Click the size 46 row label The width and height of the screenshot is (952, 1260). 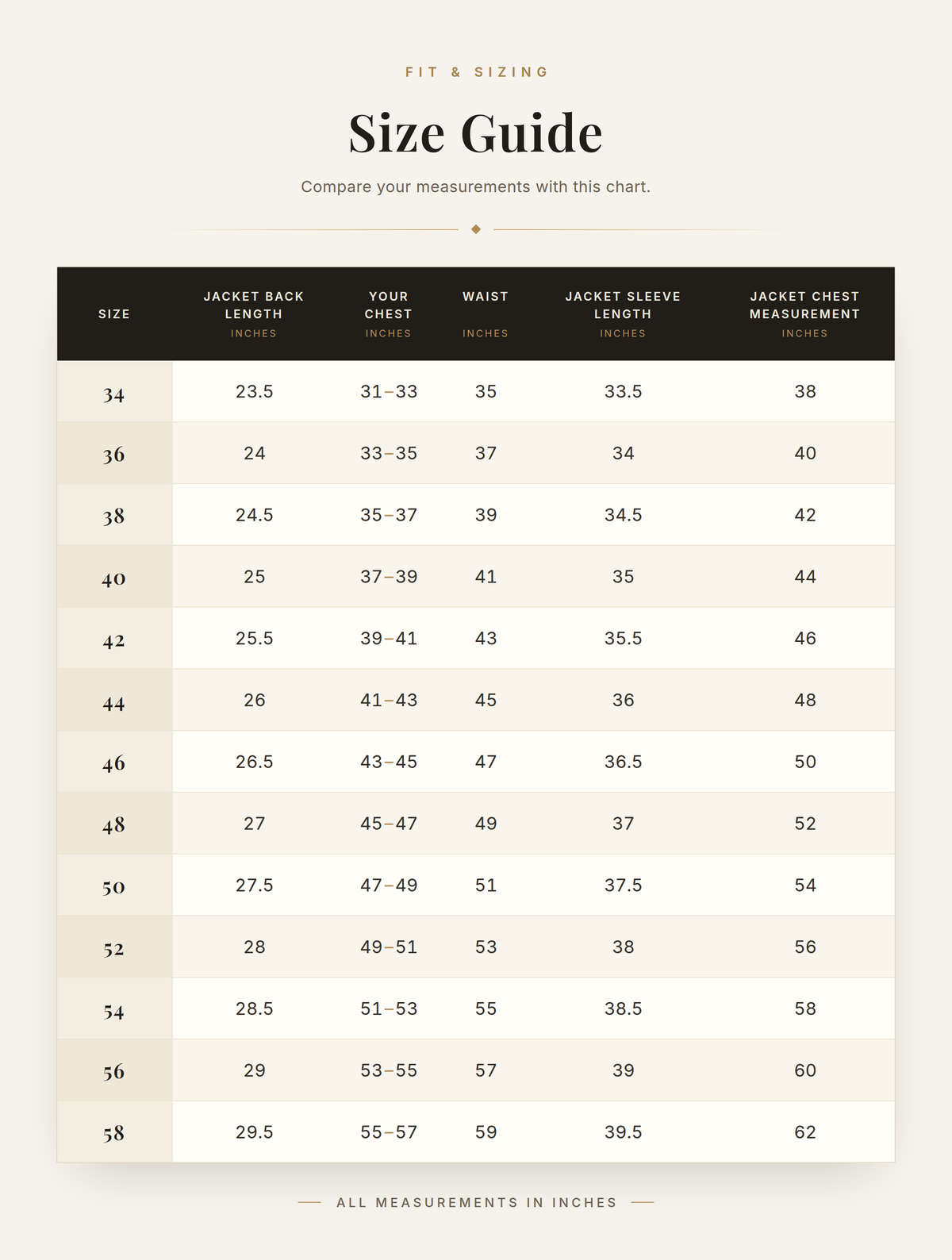114,762
